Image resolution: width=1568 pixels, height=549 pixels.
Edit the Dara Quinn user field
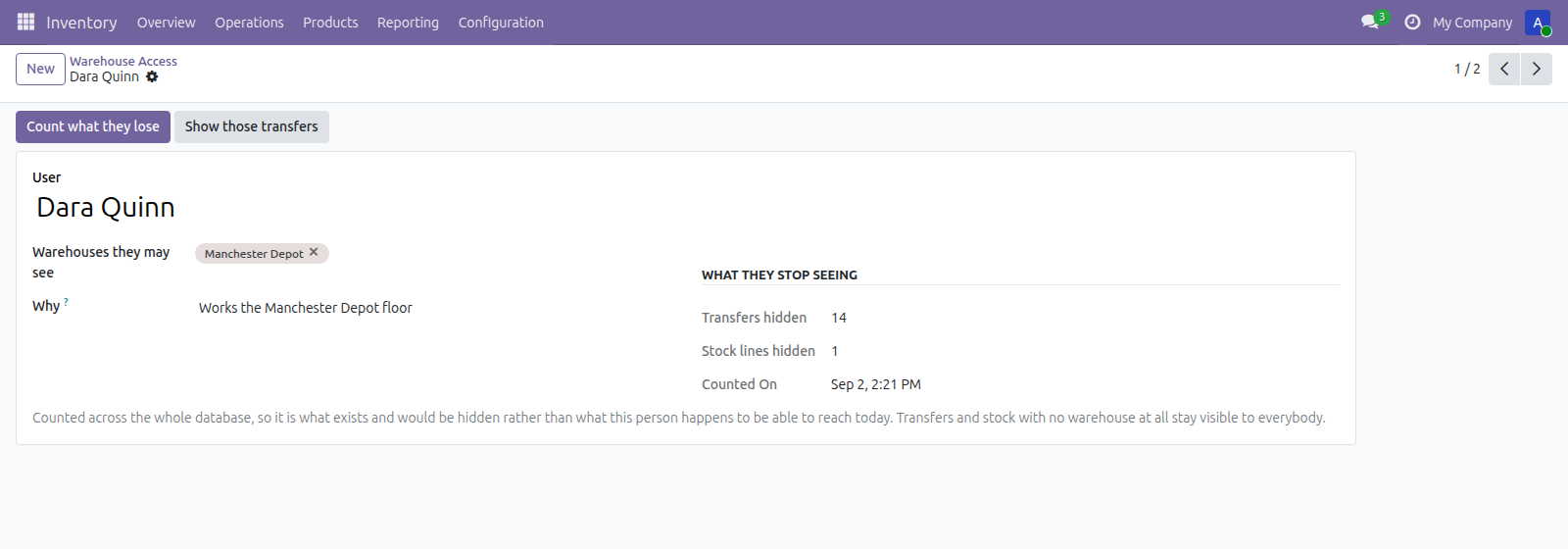pos(353,208)
